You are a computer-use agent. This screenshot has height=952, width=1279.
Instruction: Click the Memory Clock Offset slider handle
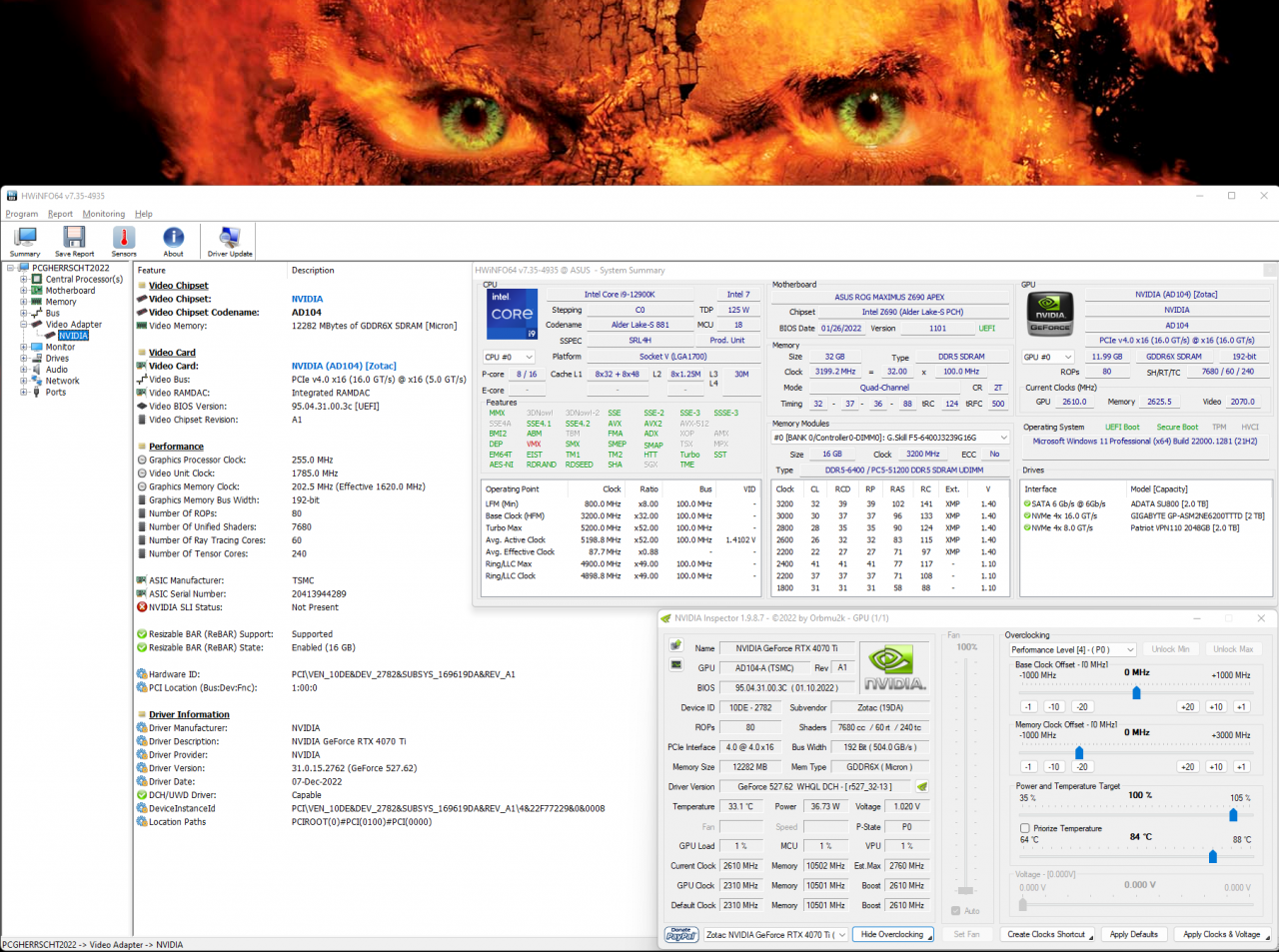1079,752
